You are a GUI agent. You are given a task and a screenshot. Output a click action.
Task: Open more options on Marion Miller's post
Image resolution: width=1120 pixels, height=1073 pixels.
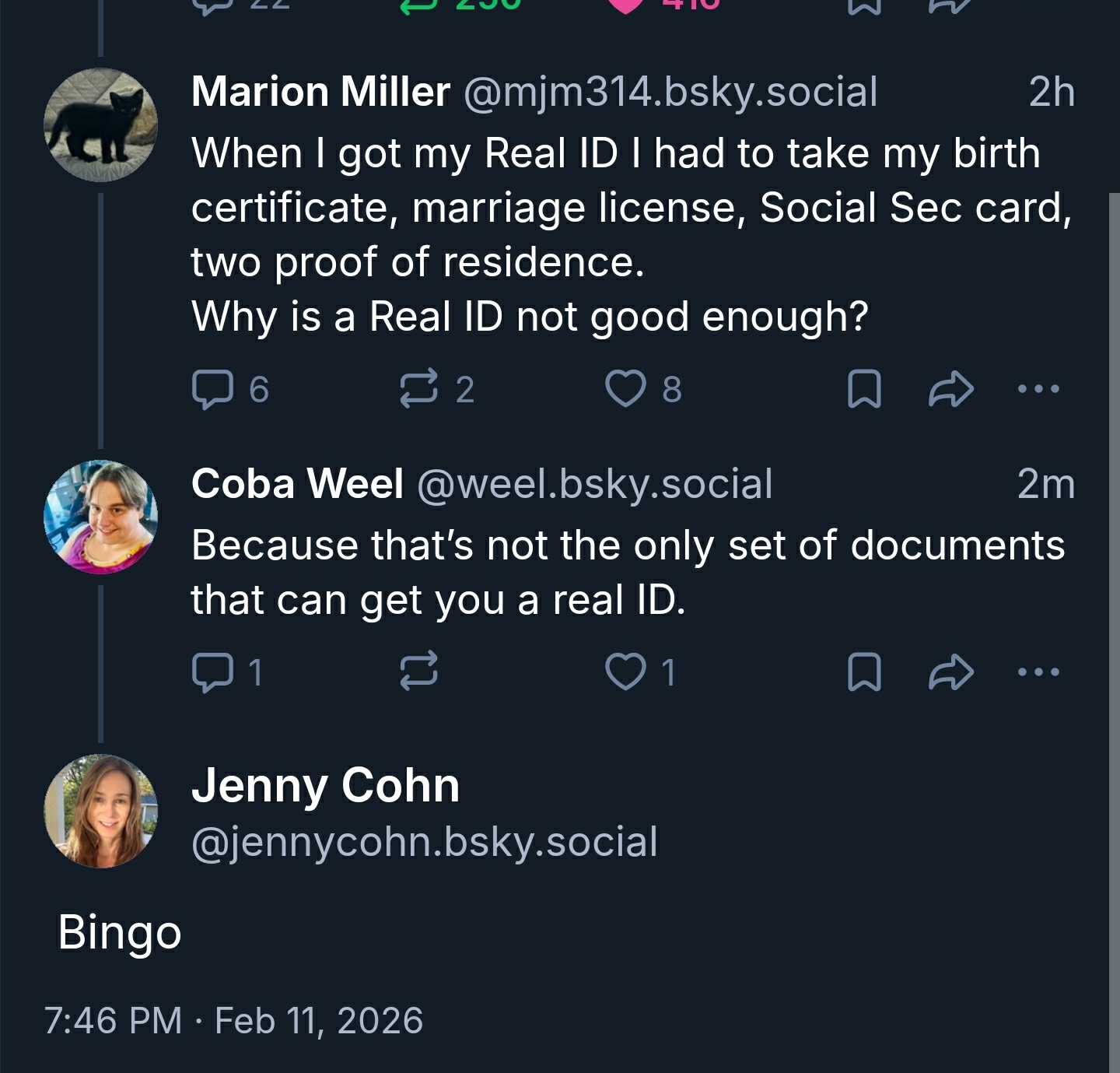1038,388
